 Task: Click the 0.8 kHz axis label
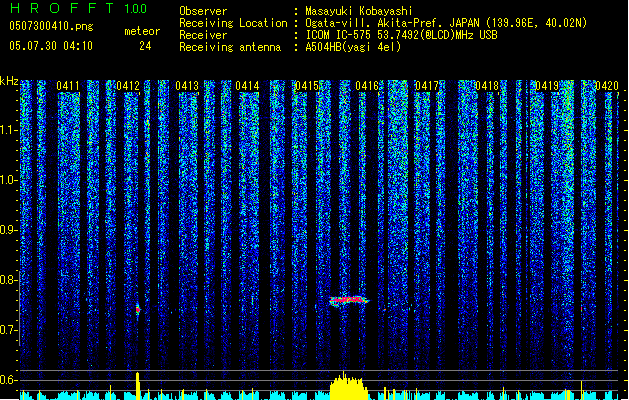click(x=8, y=280)
